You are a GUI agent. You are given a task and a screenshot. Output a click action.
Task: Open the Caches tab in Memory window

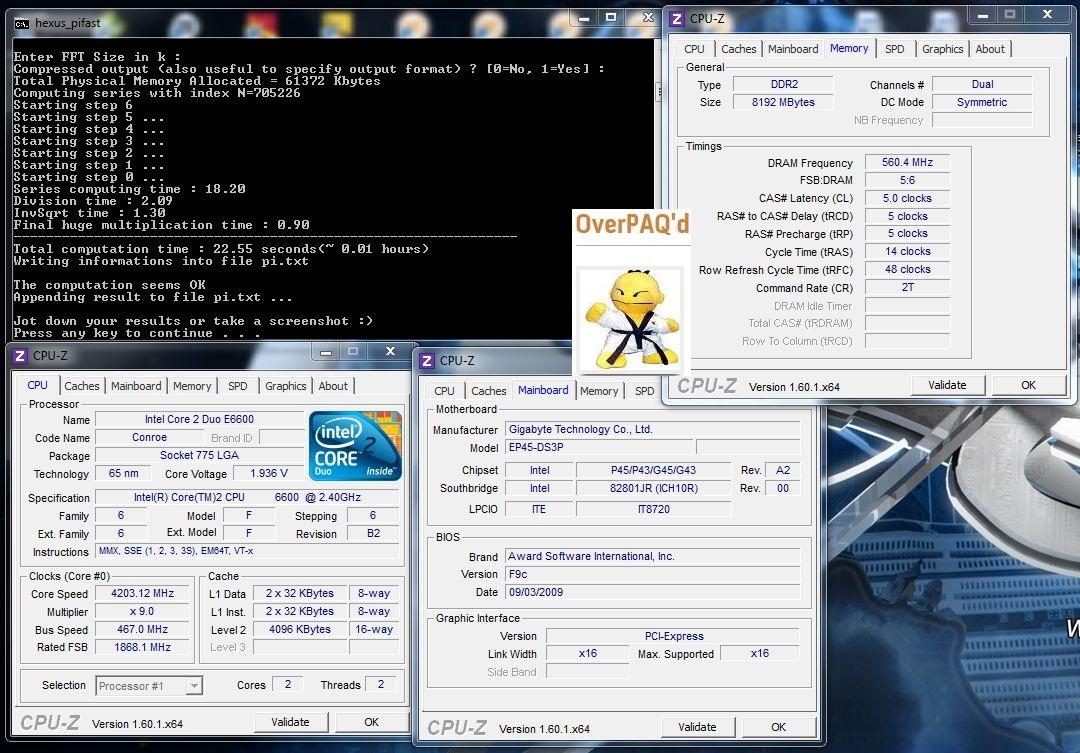pos(738,49)
